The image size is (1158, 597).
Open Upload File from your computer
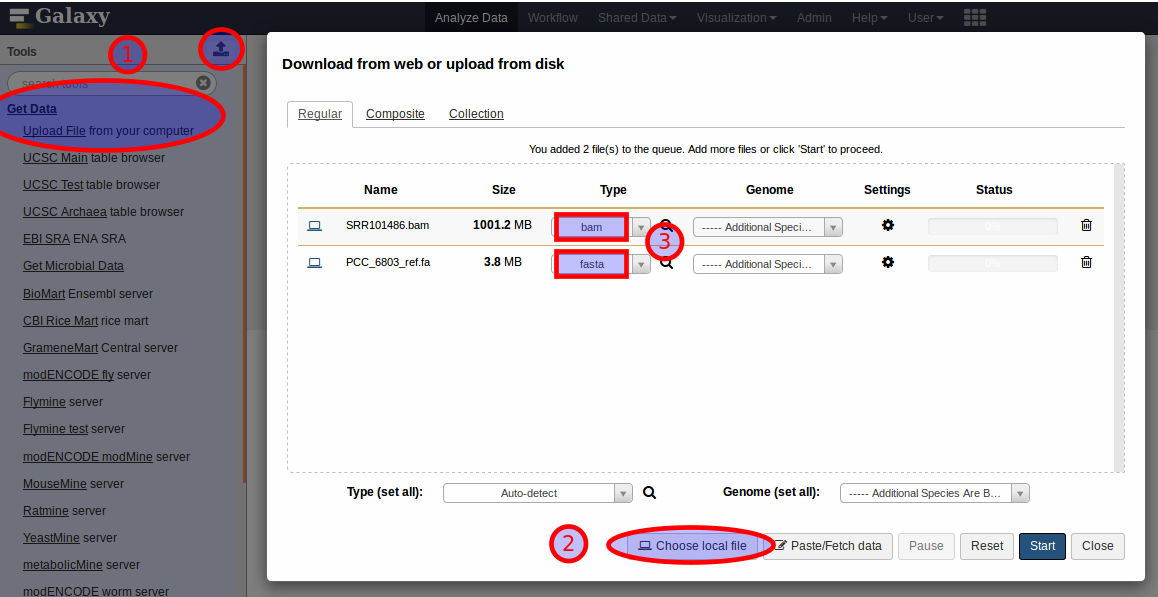click(x=108, y=131)
